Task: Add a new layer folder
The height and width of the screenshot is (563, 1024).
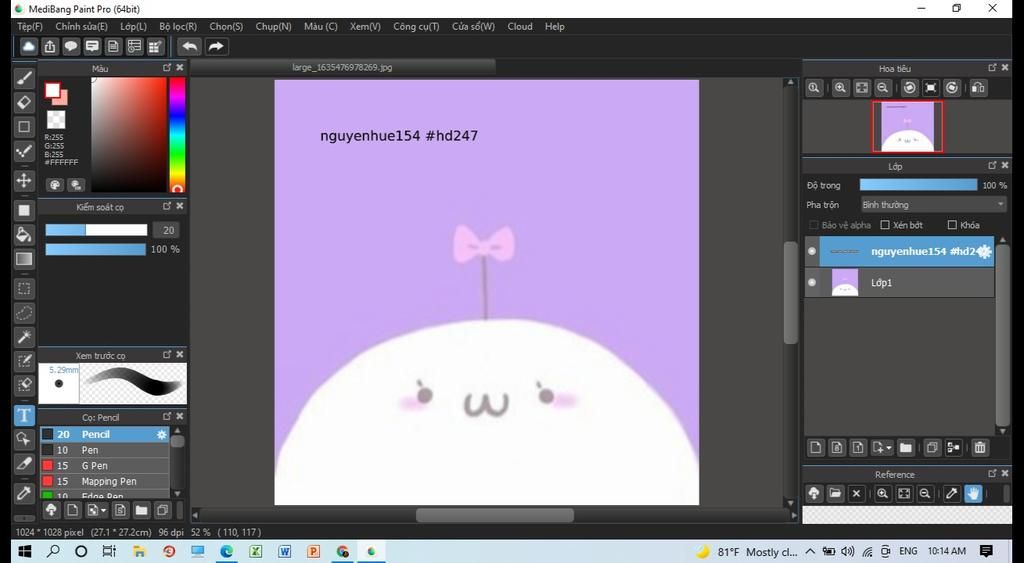Action: 905,447
